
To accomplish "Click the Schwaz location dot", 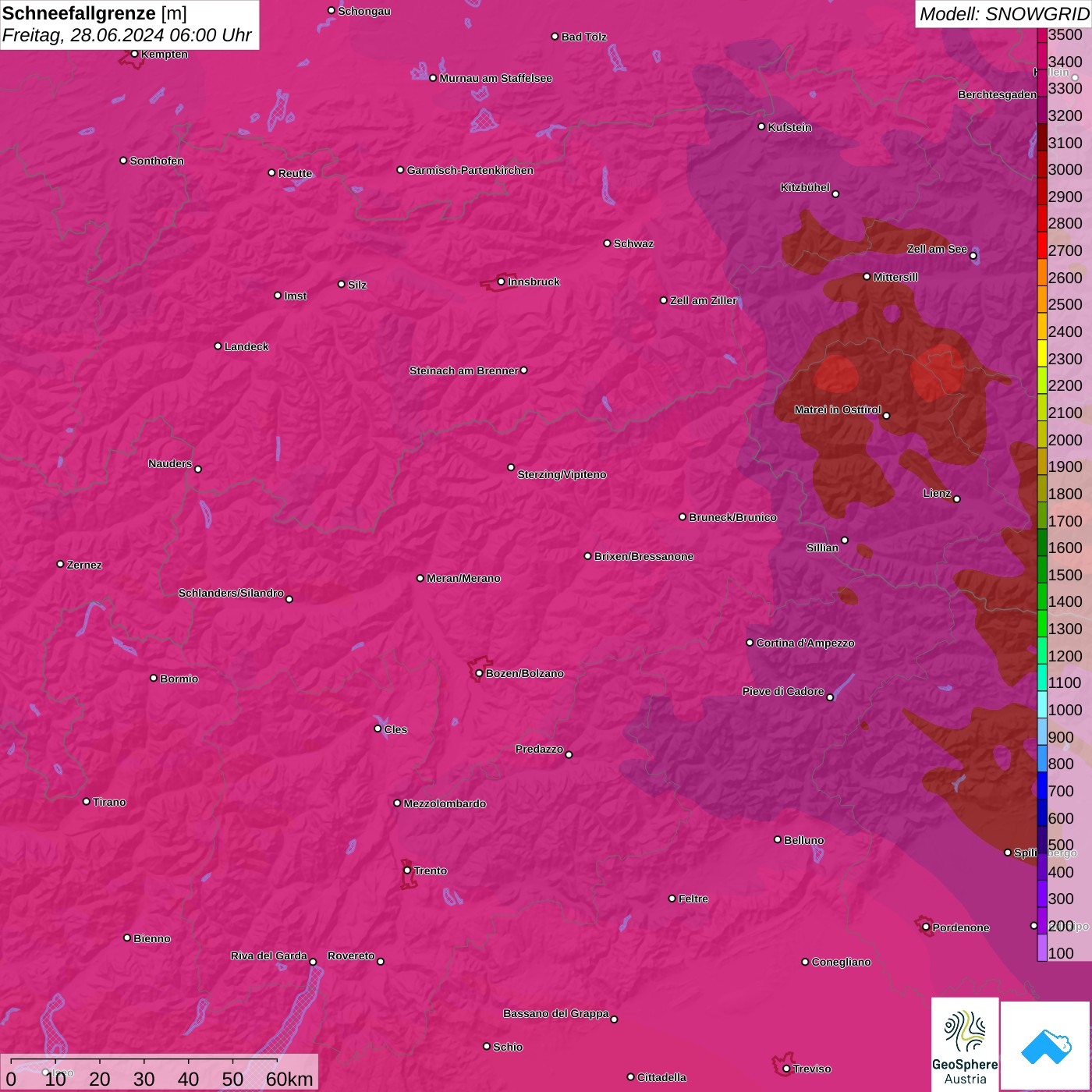I will pyautogui.click(x=607, y=243).
